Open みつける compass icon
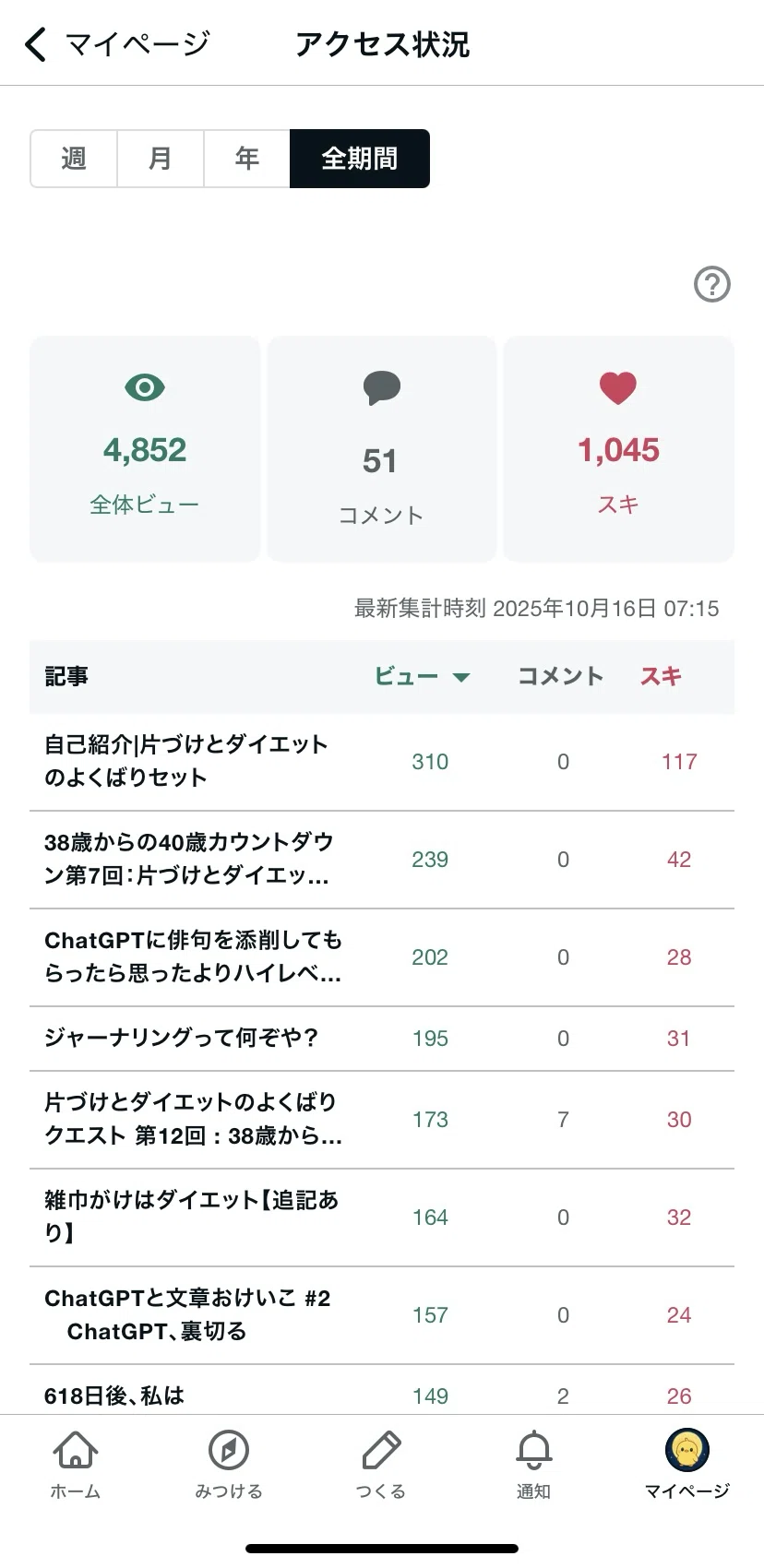 (x=229, y=1450)
